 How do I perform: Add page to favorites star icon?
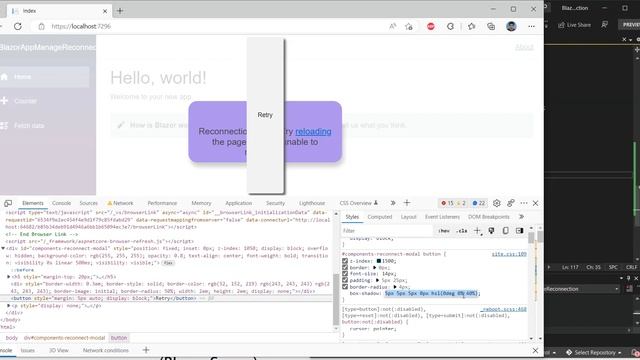pos(409,27)
